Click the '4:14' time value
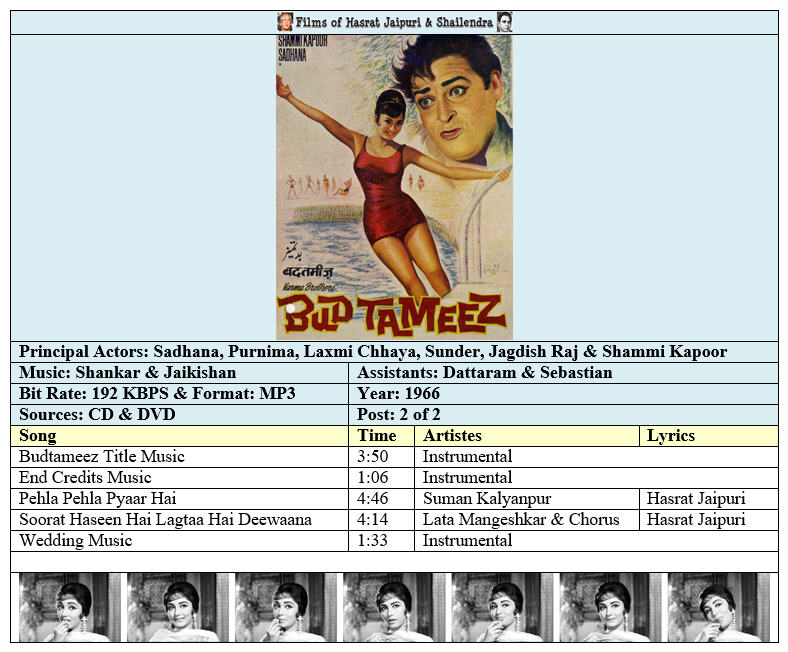 click(372, 519)
